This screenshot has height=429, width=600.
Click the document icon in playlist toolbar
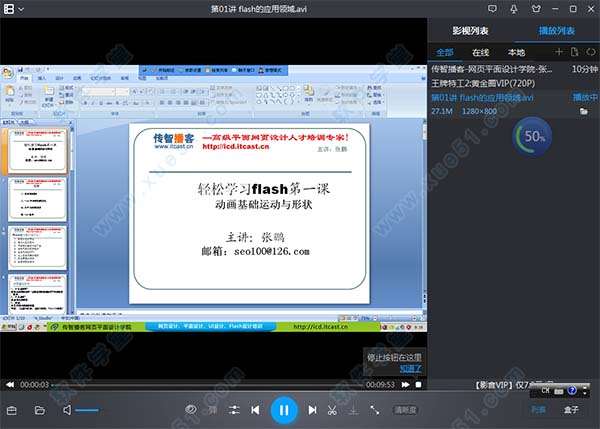point(574,52)
